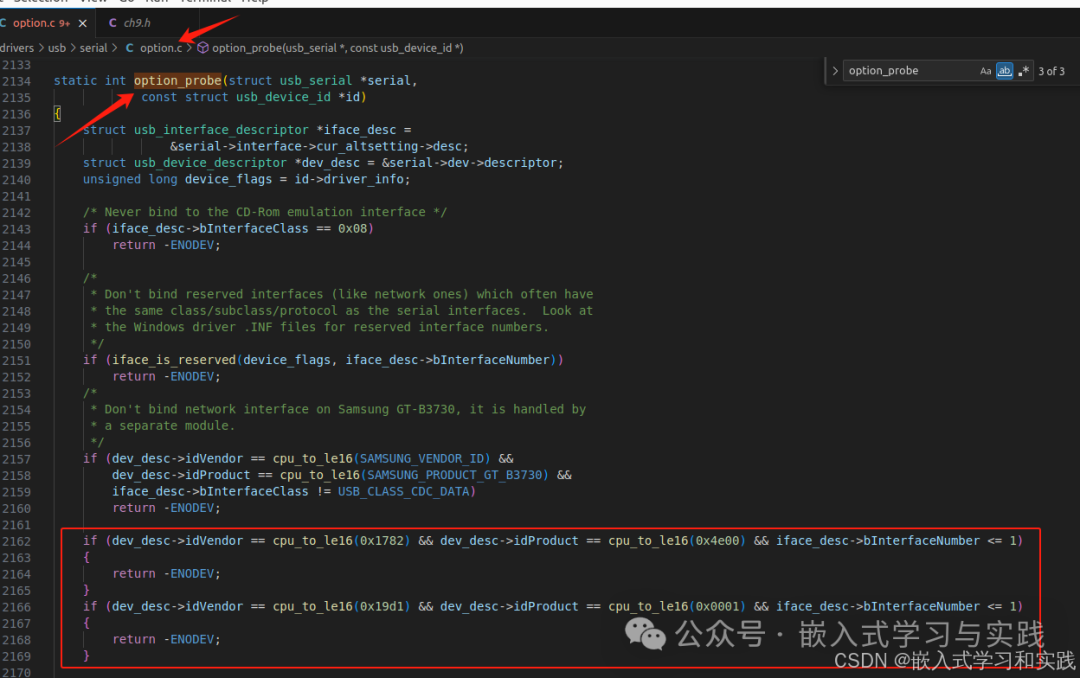Click the C file icon on ch9.h tab

coord(112,23)
